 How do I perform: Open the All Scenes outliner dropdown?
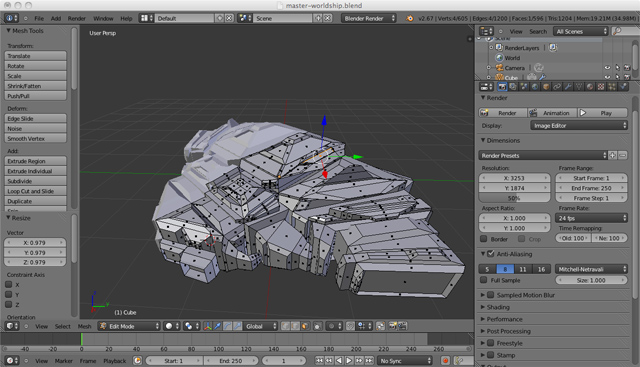click(x=580, y=31)
